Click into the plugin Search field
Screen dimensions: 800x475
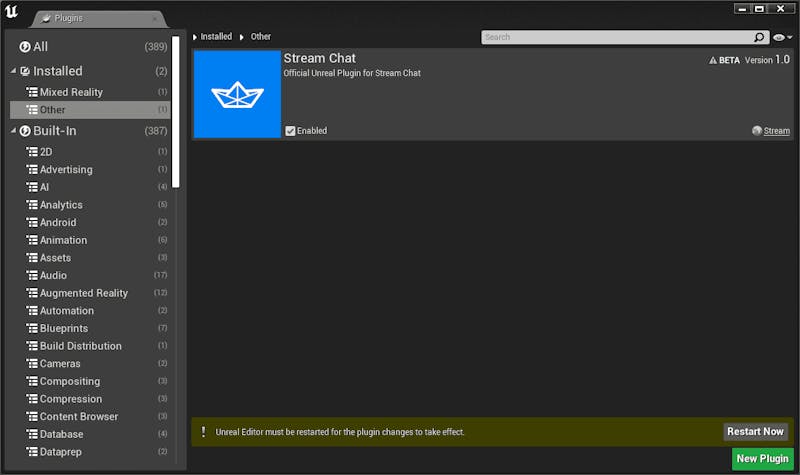click(x=615, y=37)
